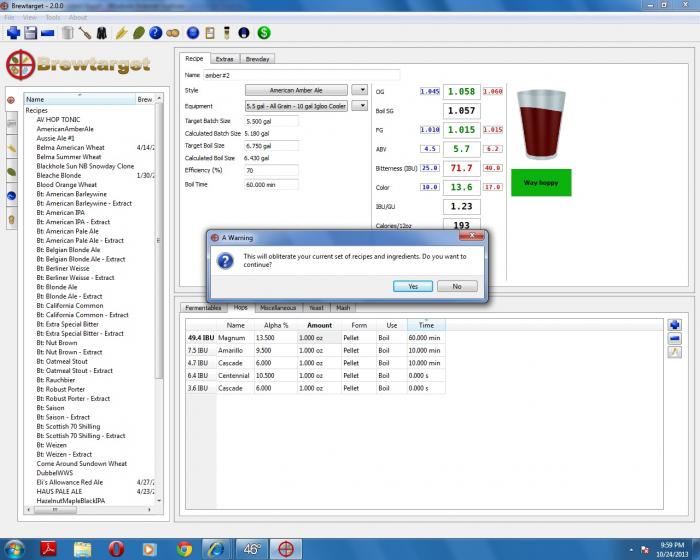700x560 pixels.
Task: Click the green Way hoppy indicator
Action: coord(541,183)
